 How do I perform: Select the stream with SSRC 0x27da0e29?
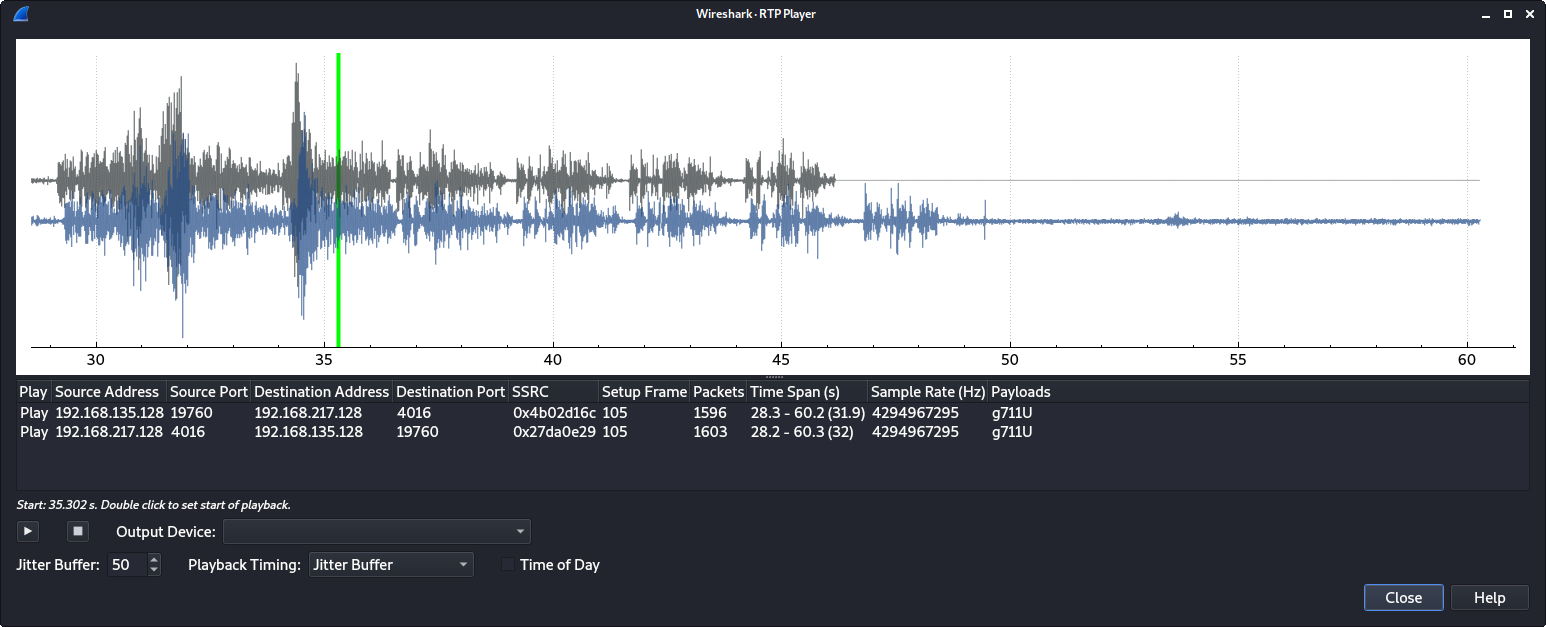point(772,432)
